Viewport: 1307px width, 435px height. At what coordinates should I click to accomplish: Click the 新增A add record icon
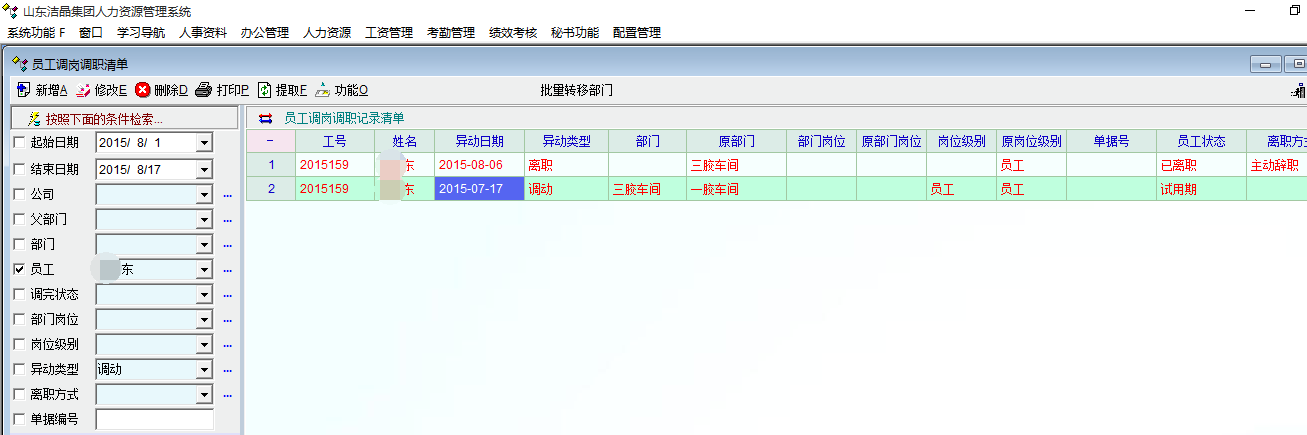coord(23,90)
